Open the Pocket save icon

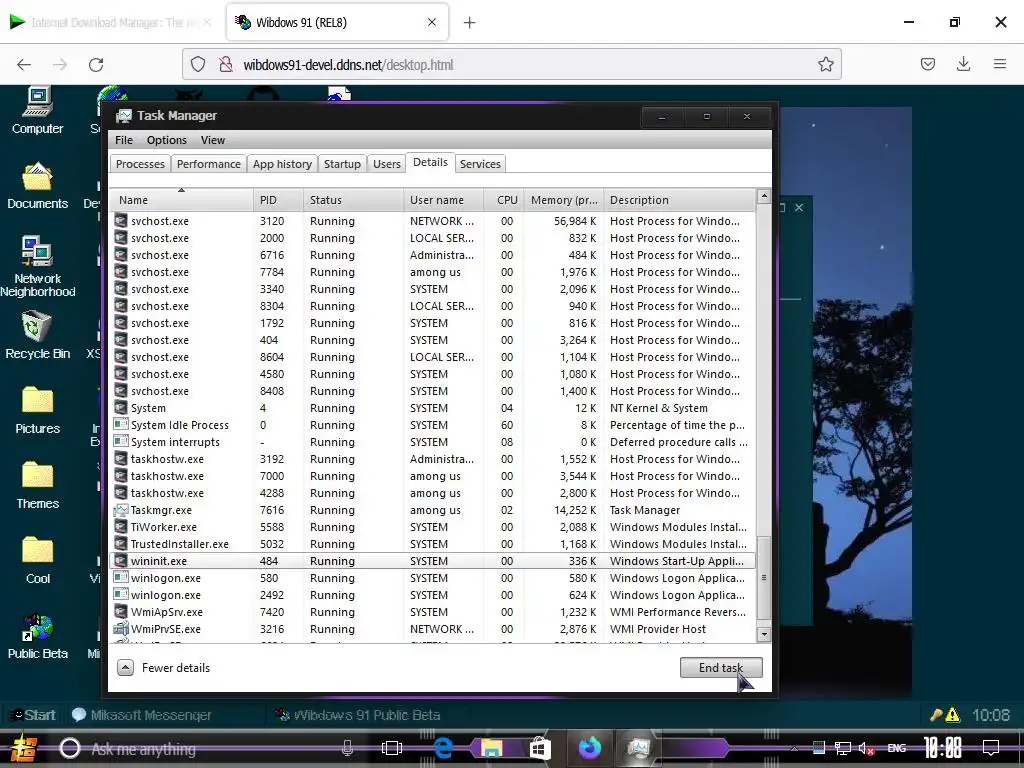pyautogui.click(x=928, y=64)
